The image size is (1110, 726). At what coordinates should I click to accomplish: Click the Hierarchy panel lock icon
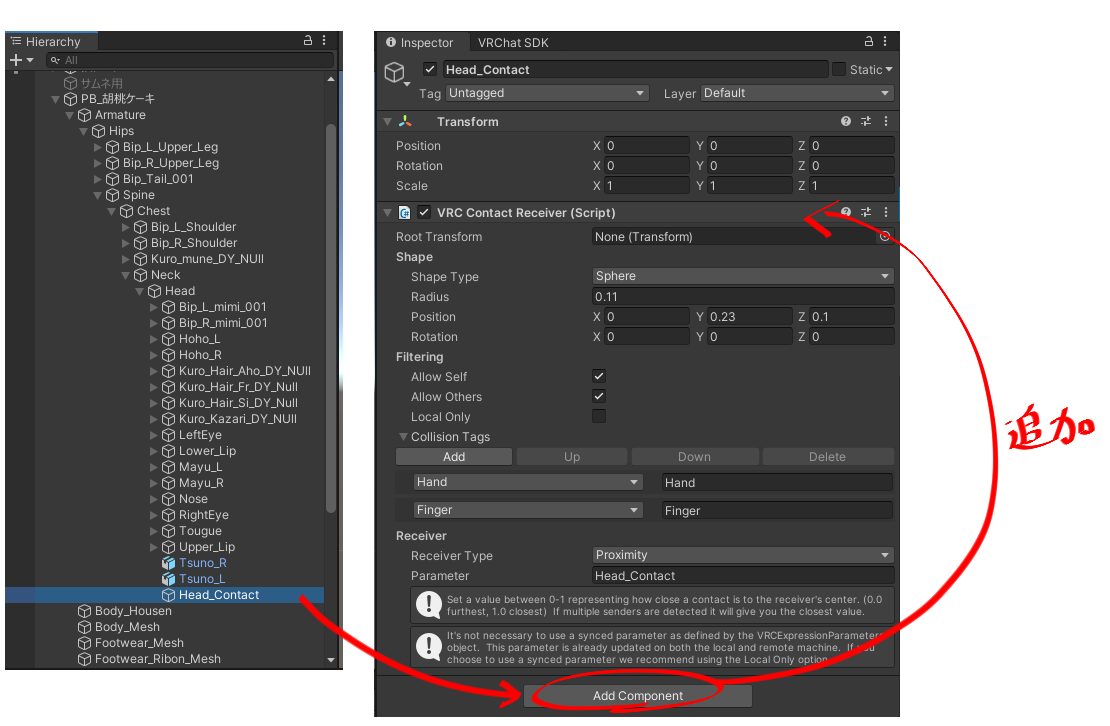[x=308, y=41]
